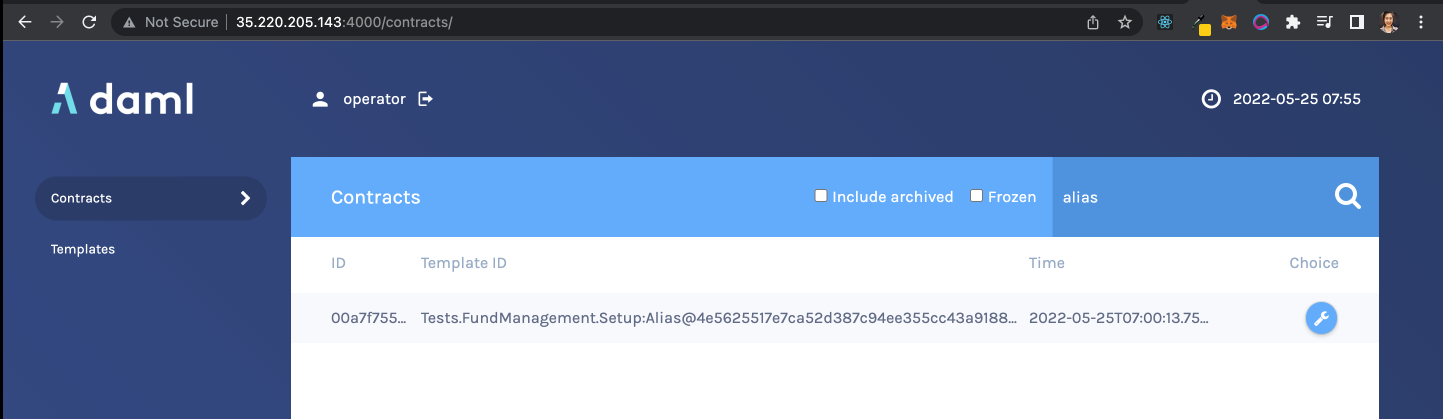Click the magnifier search icon
This screenshot has width=1443, height=419.
[x=1348, y=197]
